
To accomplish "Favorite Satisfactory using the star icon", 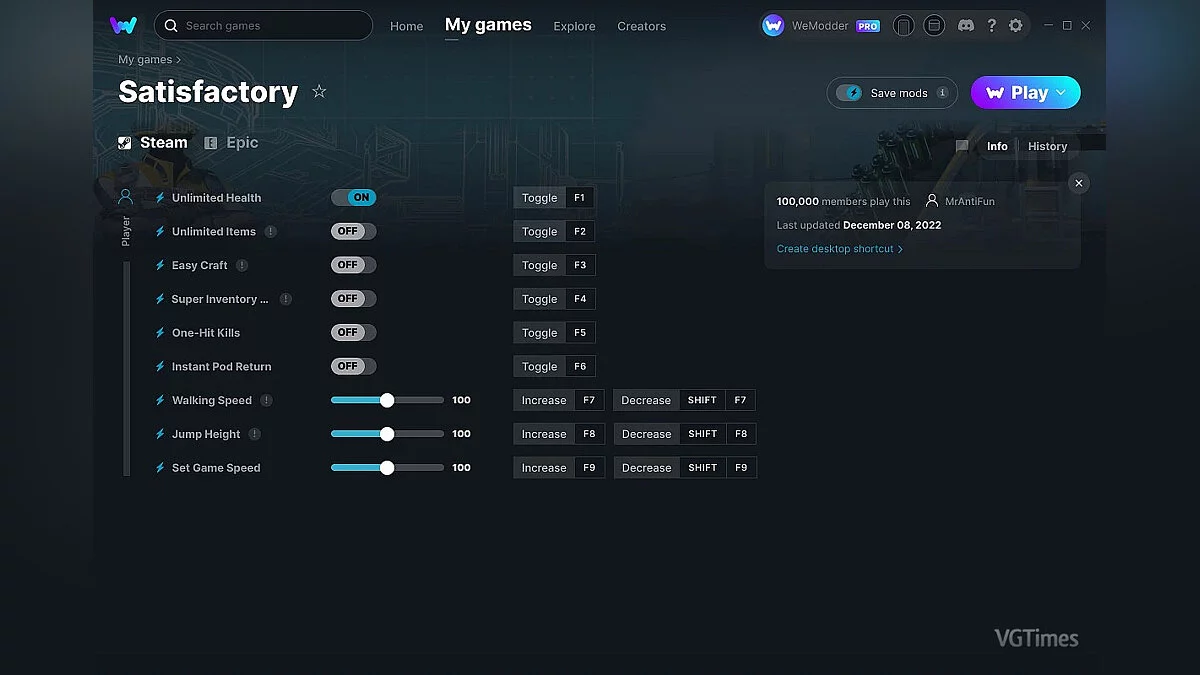I will pyautogui.click(x=319, y=91).
